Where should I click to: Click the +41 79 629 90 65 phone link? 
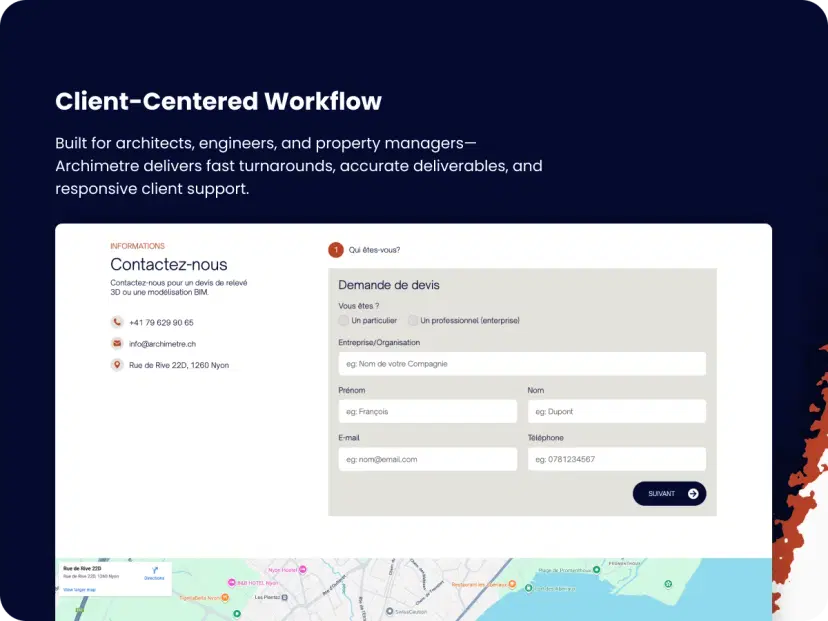161,323
